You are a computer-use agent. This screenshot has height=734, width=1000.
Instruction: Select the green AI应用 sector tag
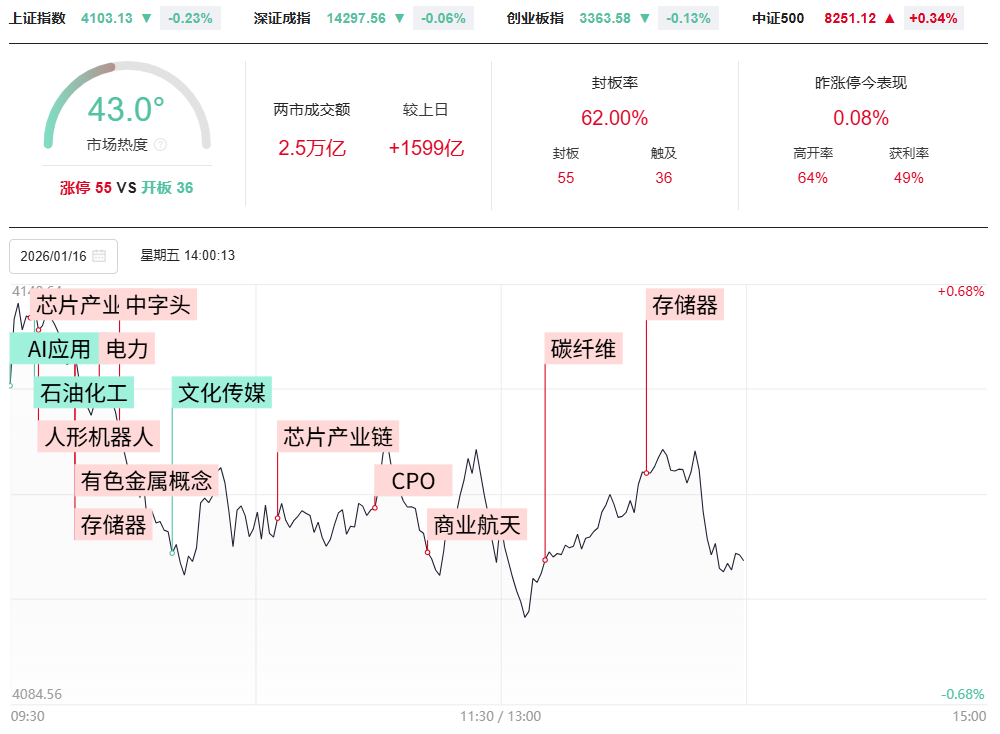point(55,349)
